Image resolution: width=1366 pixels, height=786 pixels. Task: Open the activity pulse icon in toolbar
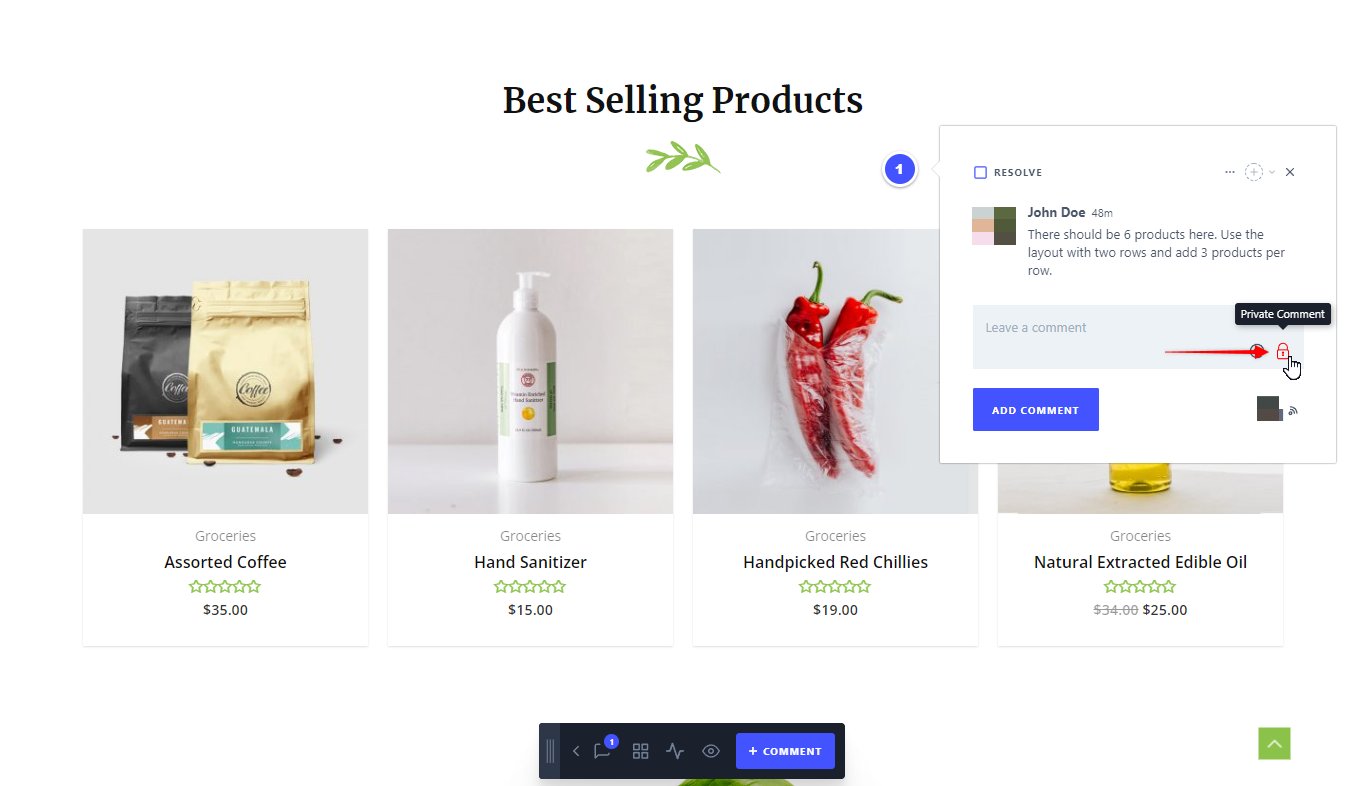point(675,751)
